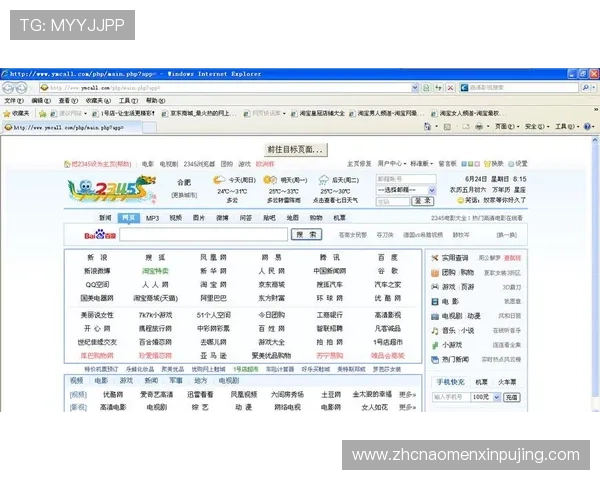600x480 pixels.
Task: Click the vertical scrollbar up arrow
Action: click(x=595, y=140)
